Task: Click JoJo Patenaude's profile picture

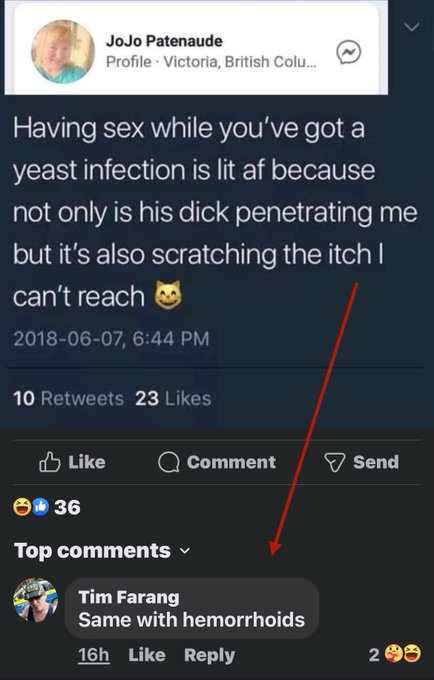Action: pyautogui.click(x=63, y=51)
